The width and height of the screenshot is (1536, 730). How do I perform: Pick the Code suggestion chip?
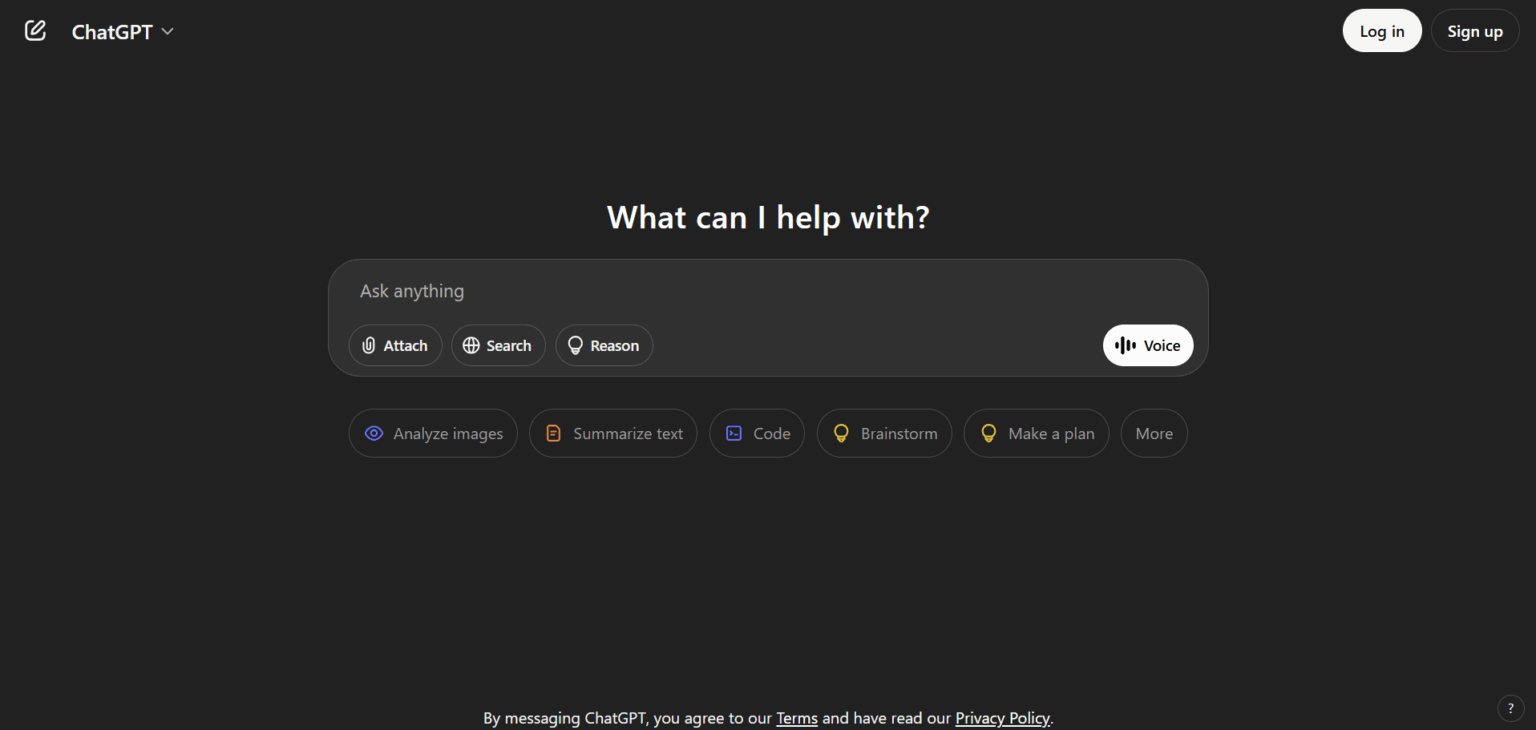click(x=757, y=434)
